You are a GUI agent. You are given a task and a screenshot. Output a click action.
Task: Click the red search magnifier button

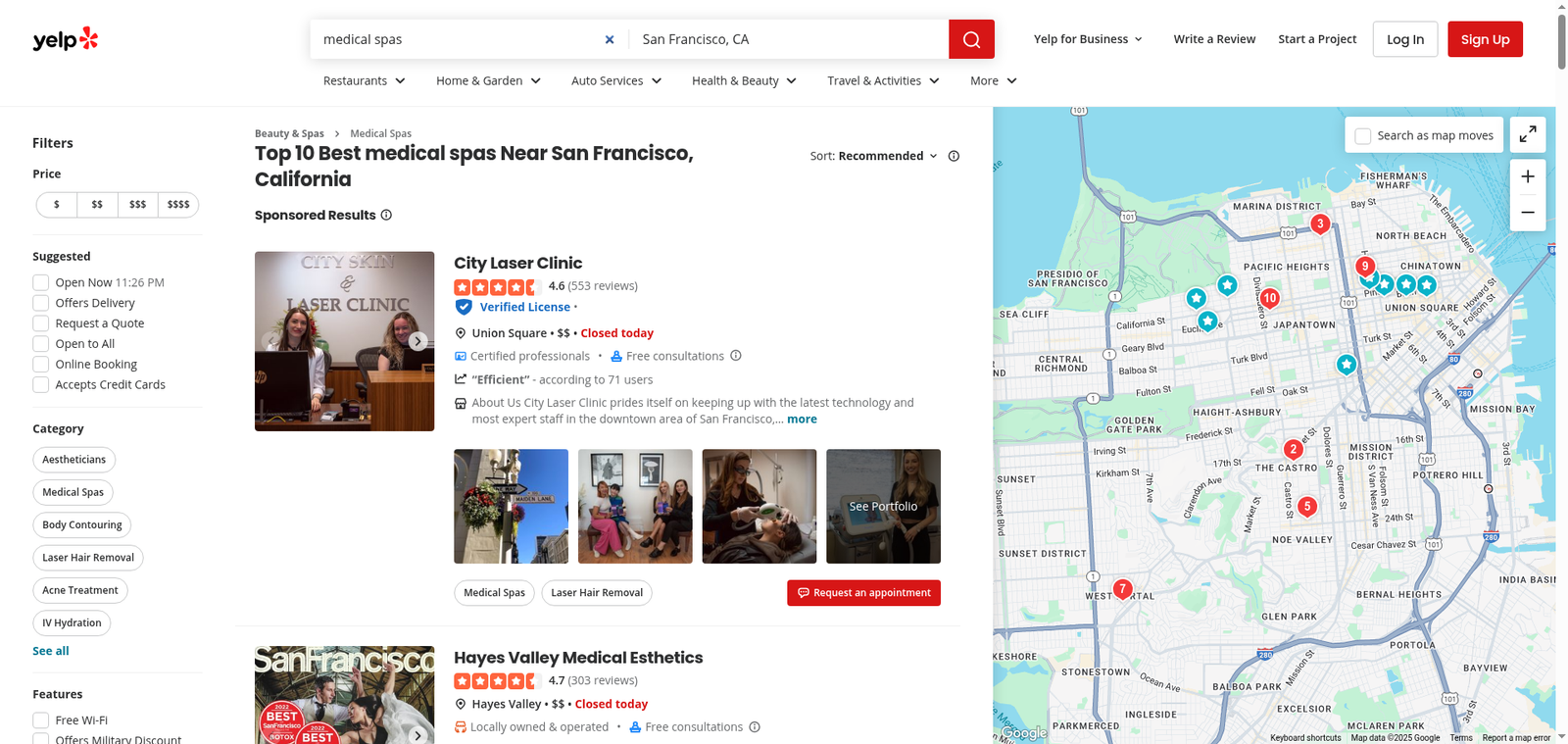pos(971,39)
